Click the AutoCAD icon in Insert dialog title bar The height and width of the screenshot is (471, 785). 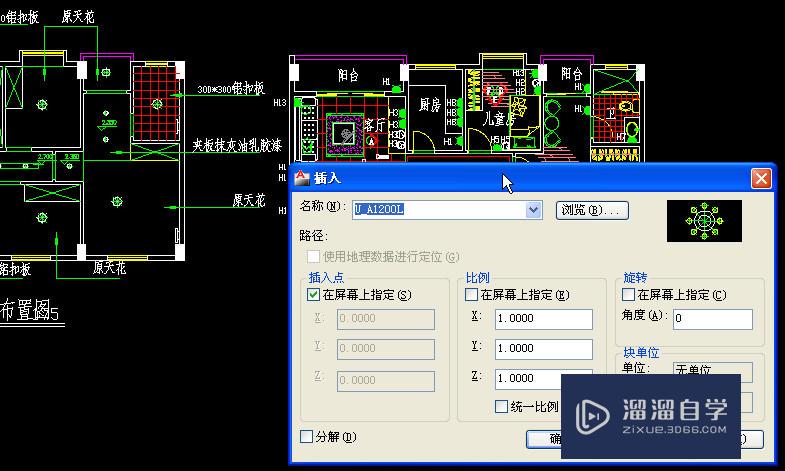(x=301, y=178)
